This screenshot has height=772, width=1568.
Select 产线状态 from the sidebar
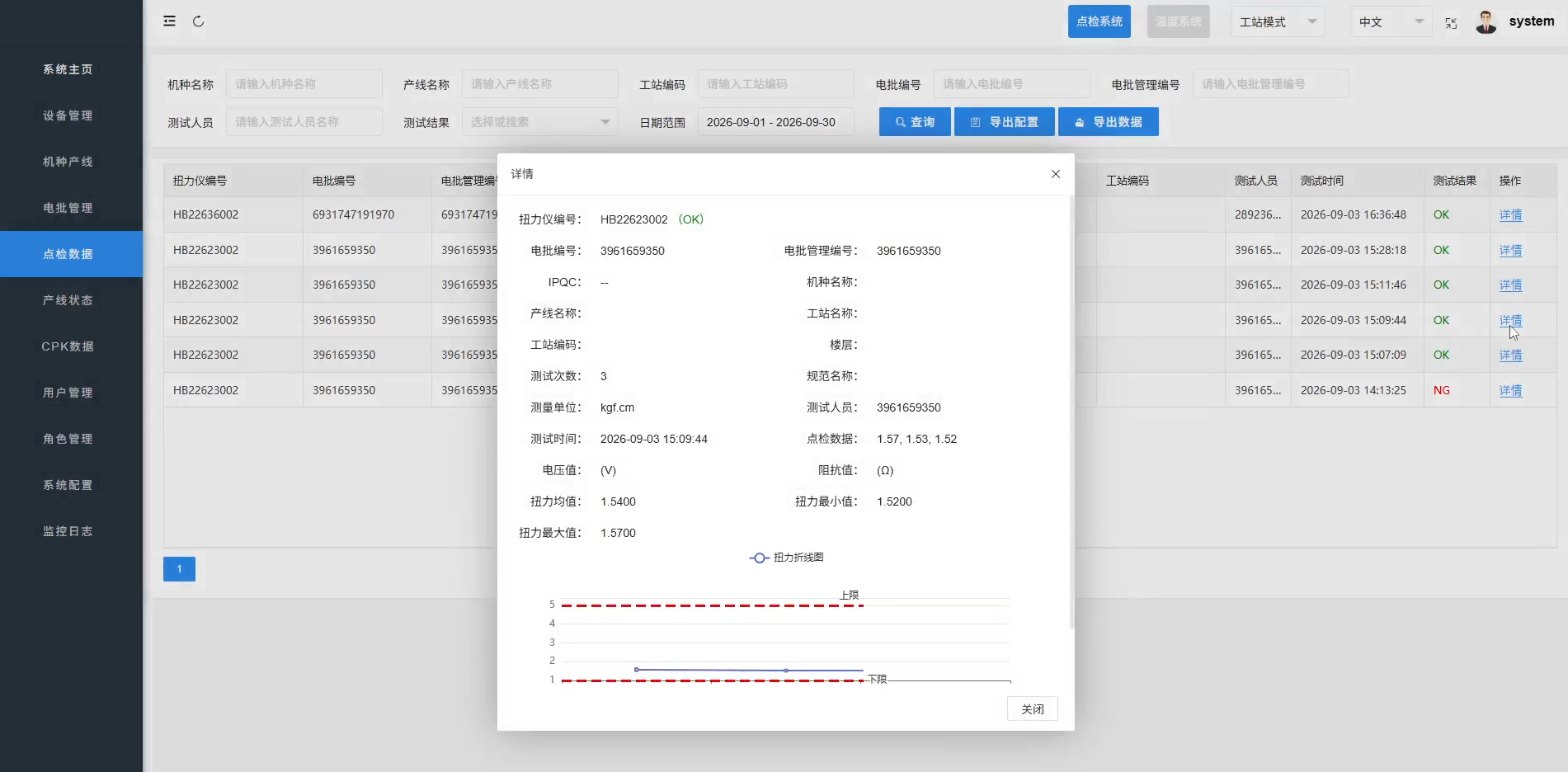(x=68, y=300)
